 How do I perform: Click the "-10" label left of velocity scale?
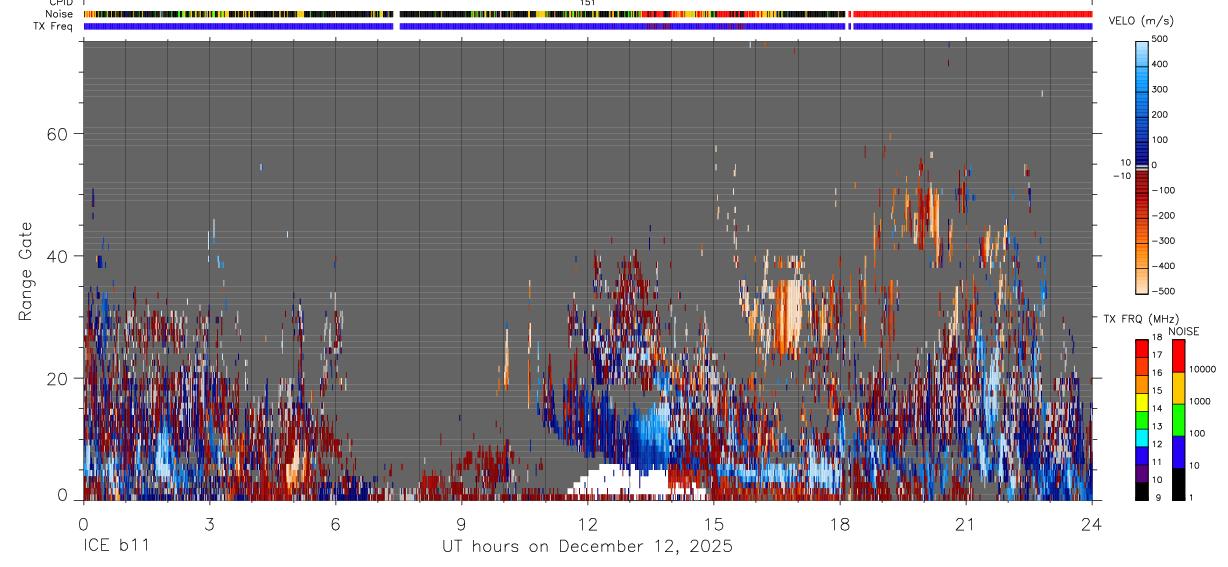coord(1121,176)
